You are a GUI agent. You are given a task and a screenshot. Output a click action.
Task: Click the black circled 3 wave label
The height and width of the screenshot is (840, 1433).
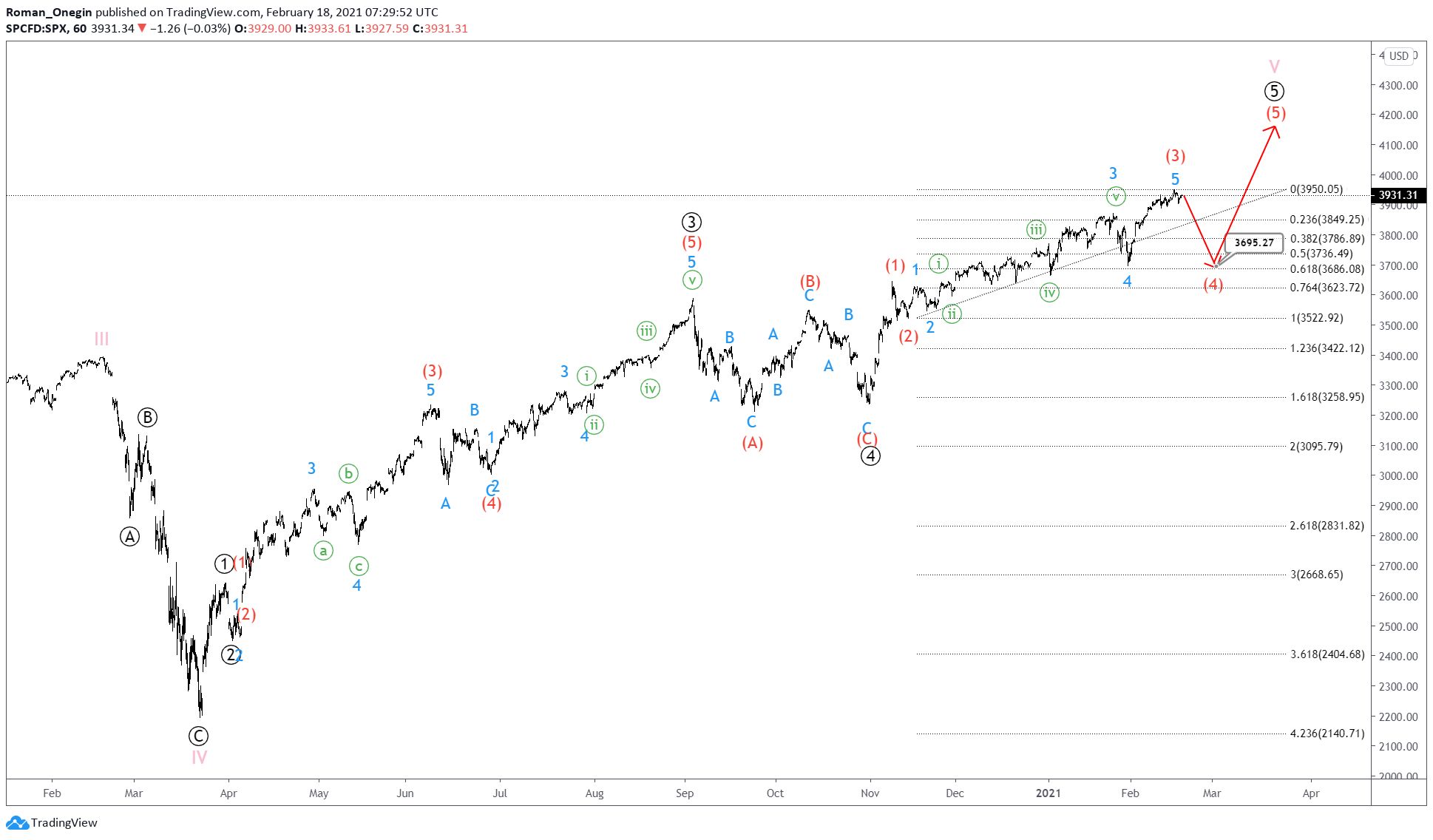click(691, 222)
